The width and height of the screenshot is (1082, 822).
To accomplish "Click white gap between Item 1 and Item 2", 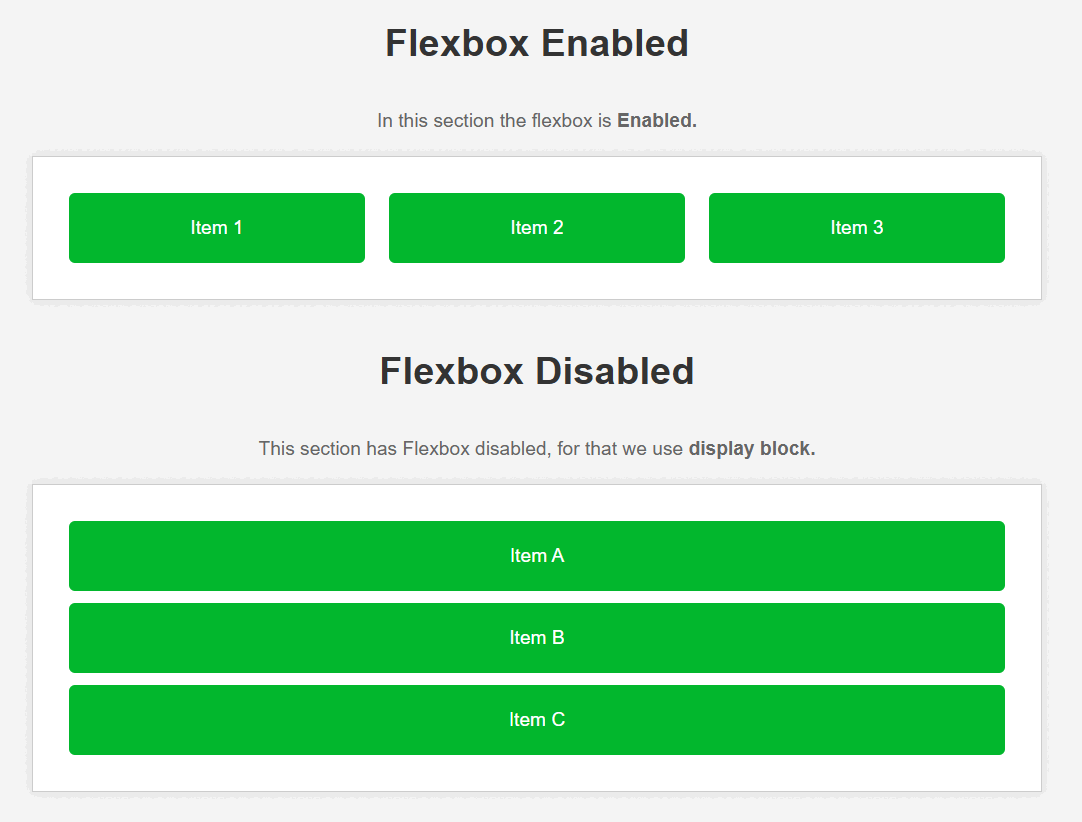I will coord(377,228).
